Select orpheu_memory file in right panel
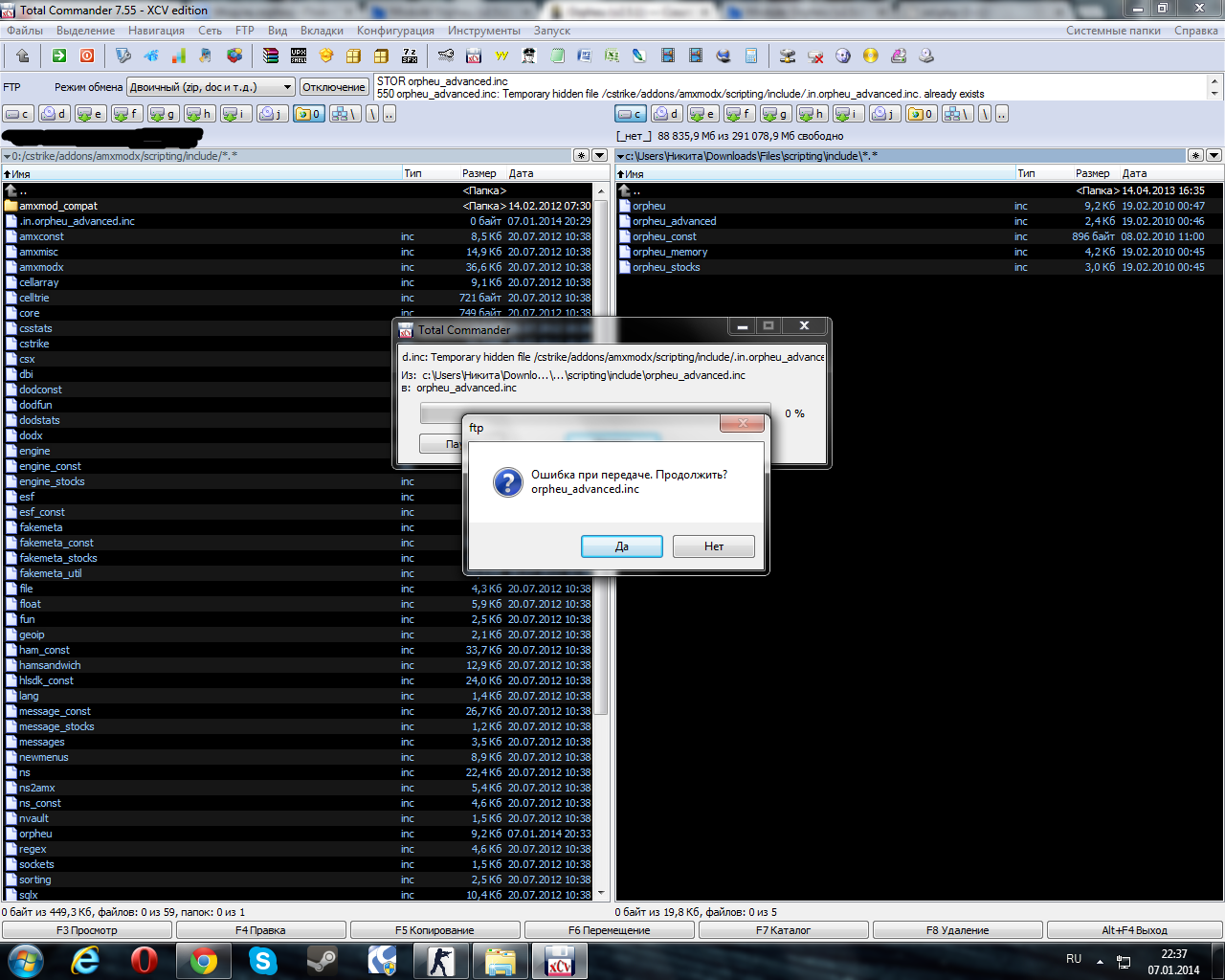 919,252
